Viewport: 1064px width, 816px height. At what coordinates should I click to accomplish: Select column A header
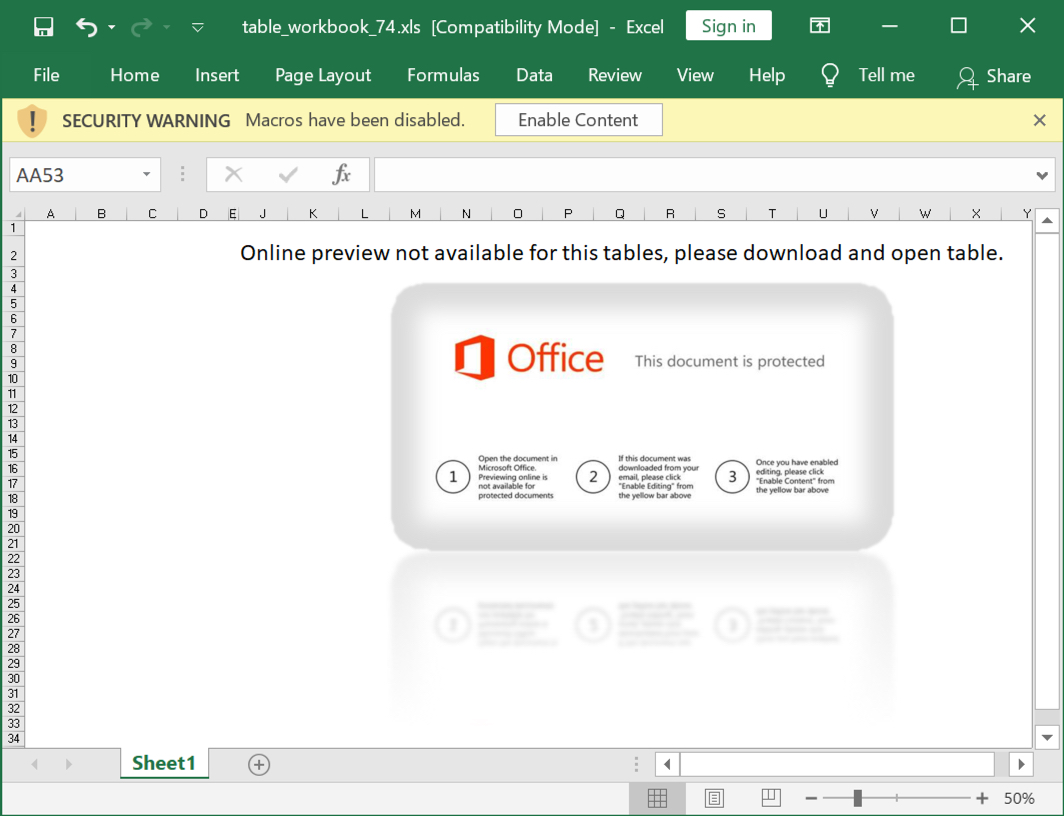(x=50, y=214)
